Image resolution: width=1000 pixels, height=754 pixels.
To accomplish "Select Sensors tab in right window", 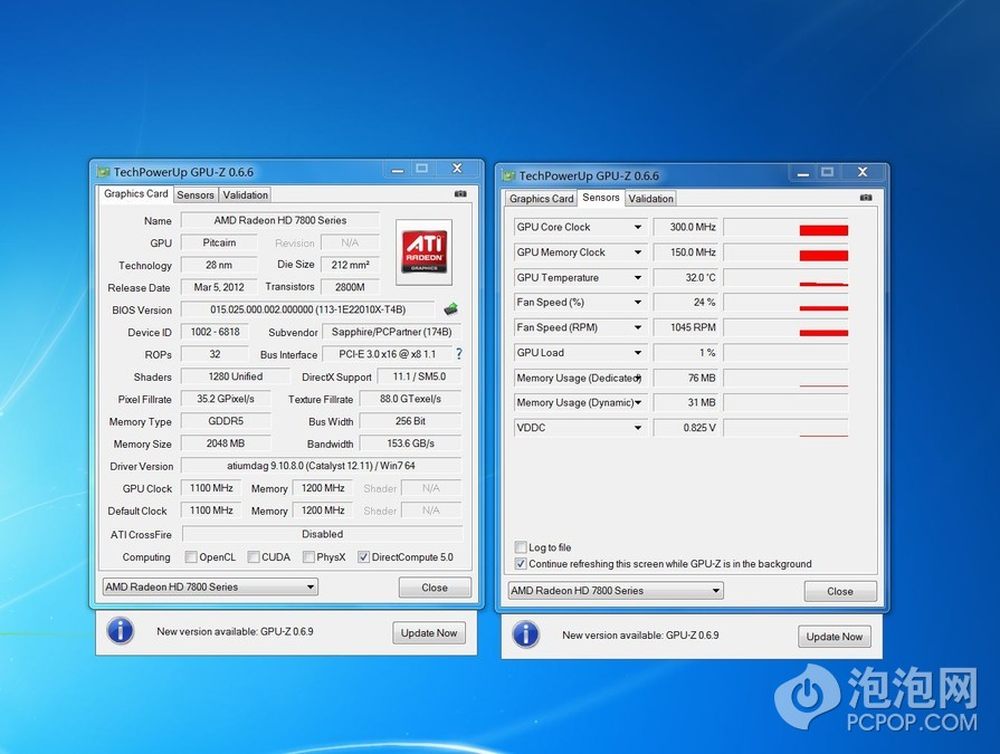I will pos(601,198).
